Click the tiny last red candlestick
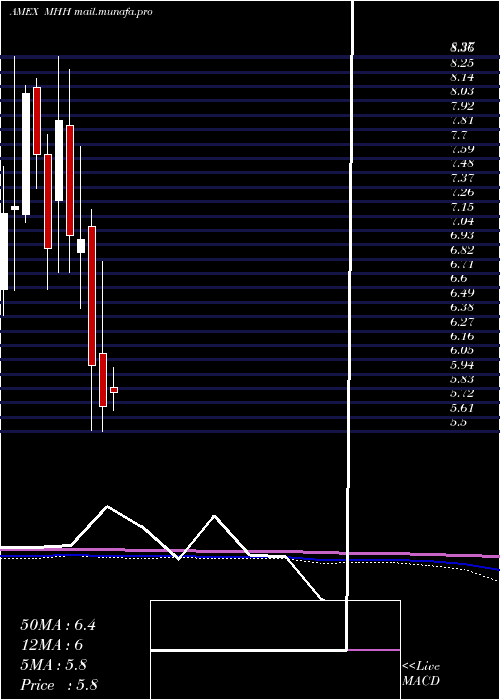The image size is (500, 700). click(x=114, y=390)
